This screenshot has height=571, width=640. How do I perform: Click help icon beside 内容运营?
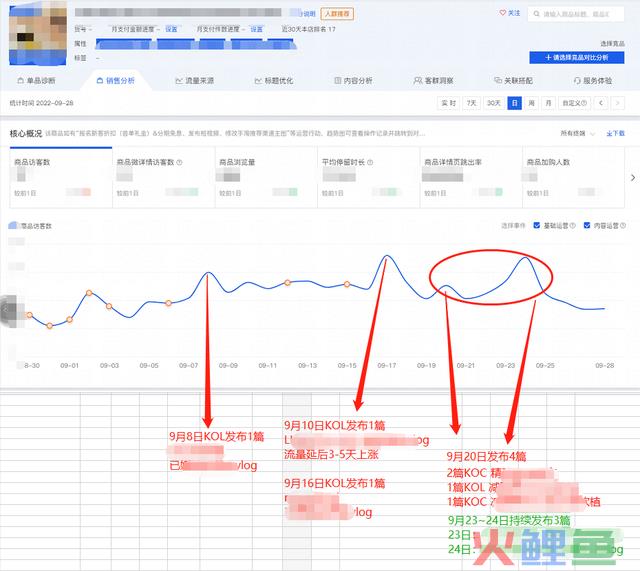click(623, 225)
